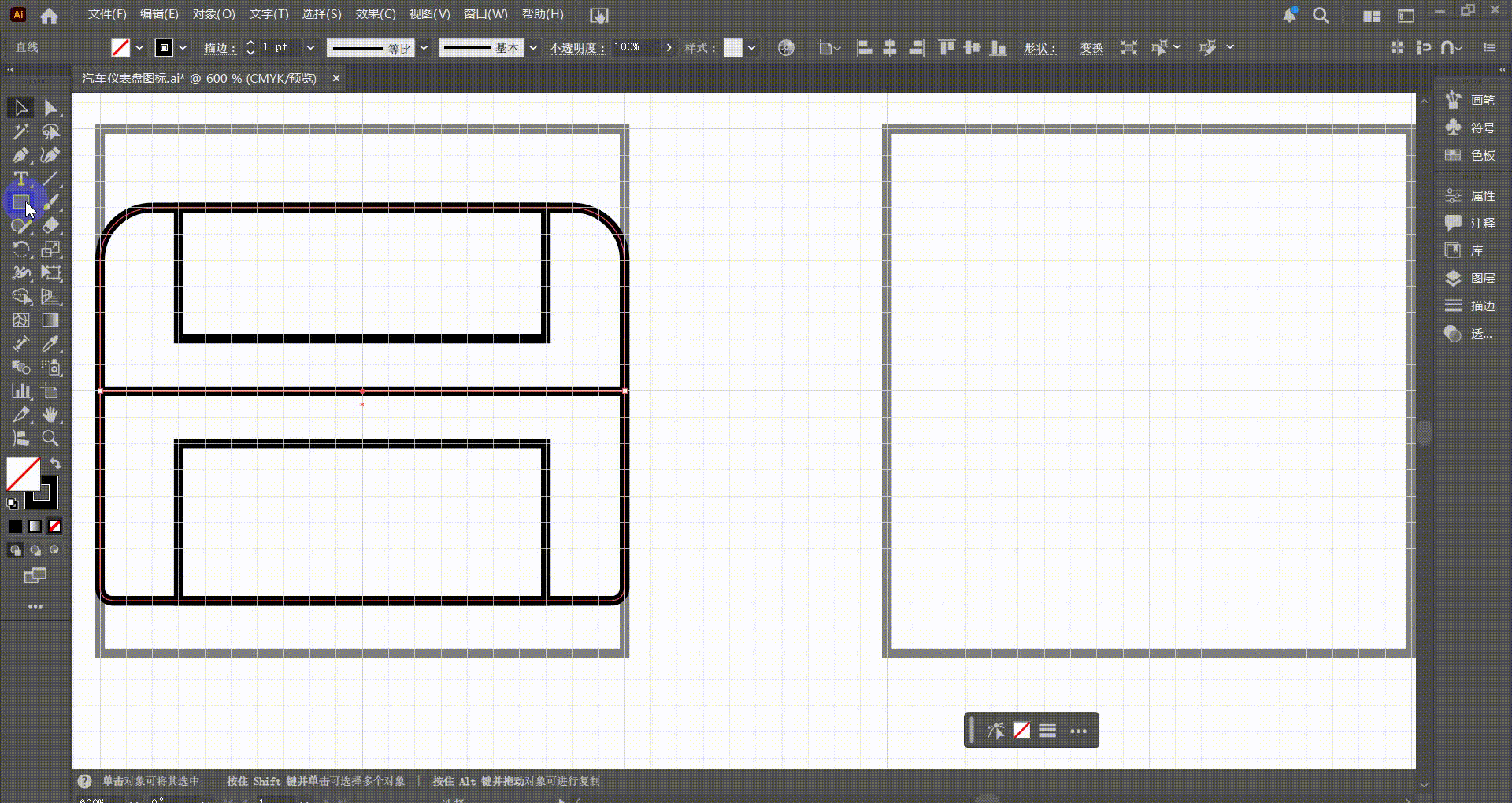Set paint type to Gradient
Screen dimensions: 1512x803
pos(35,526)
